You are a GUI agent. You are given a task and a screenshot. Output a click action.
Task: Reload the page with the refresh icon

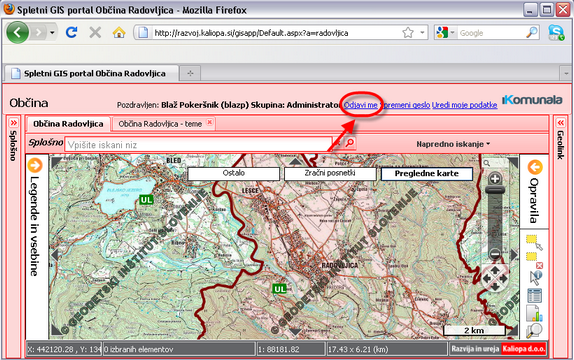pos(71,33)
